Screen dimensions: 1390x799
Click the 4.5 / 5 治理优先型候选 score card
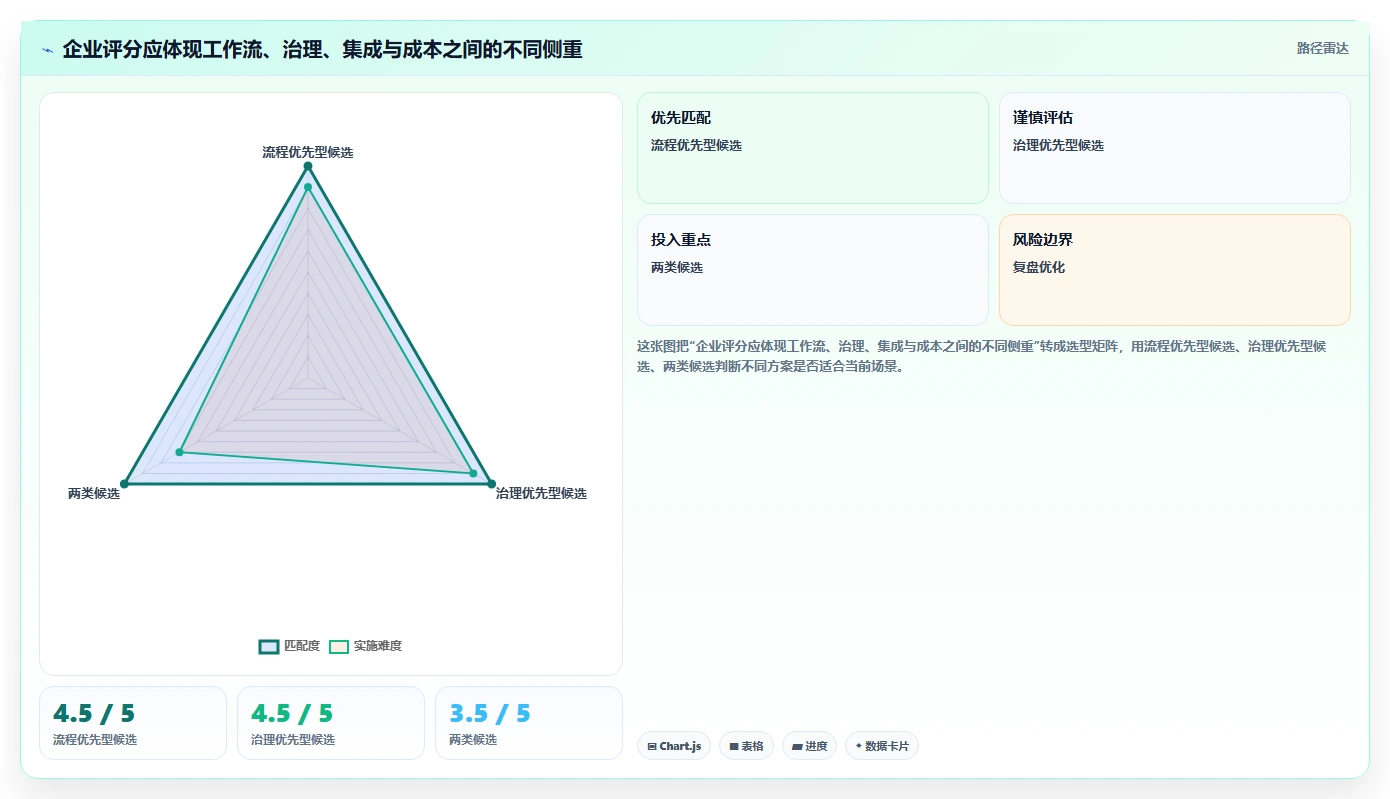coord(331,723)
